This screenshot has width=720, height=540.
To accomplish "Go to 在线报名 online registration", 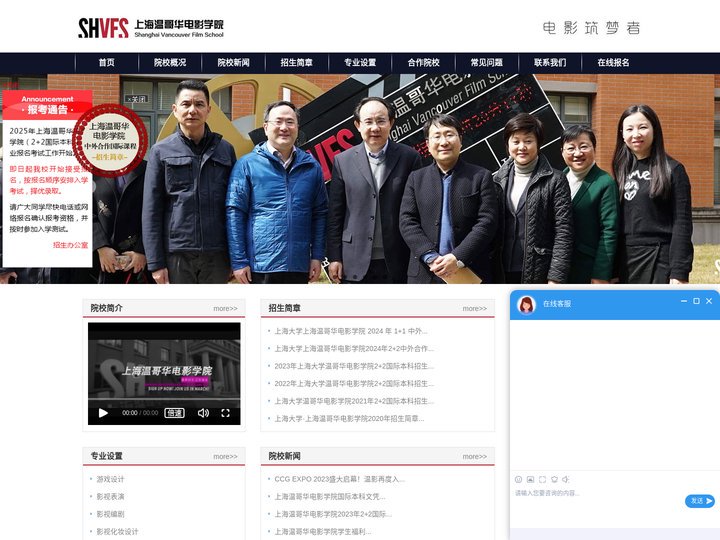I will pyautogui.click(x=613, y=62).
